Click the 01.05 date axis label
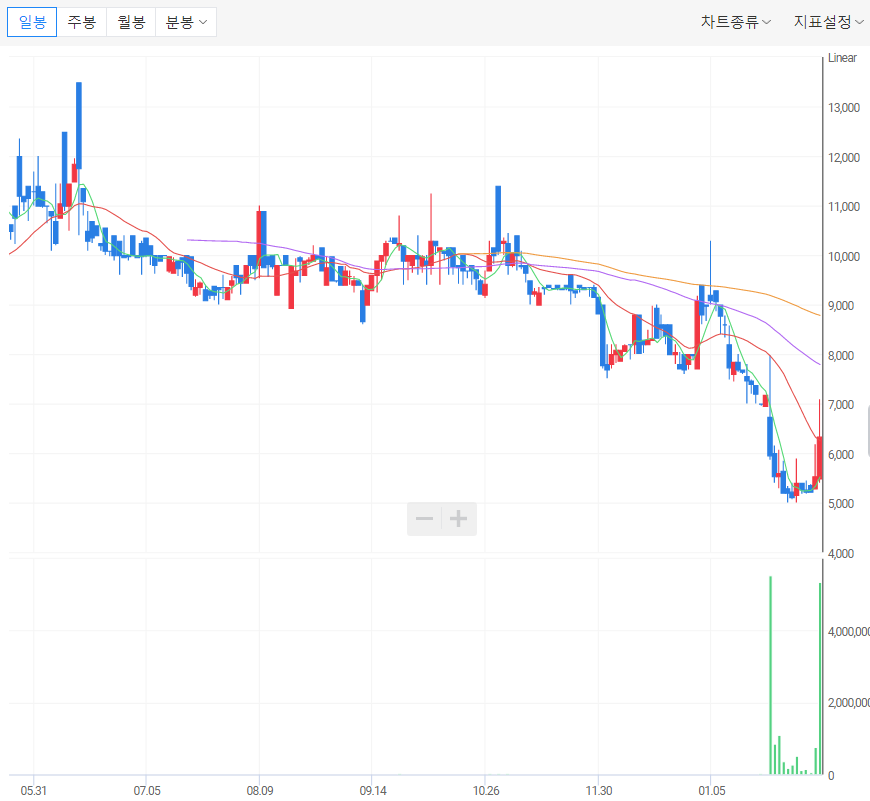This screenshot has width=870, height=801. pos(712,790)
